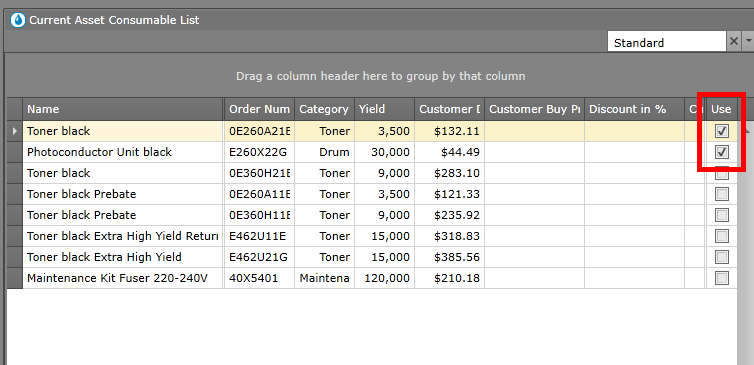The width and height of the screenshot is (754, 365).
Task: Click the Standard layout text field
Action: [666, 42]
